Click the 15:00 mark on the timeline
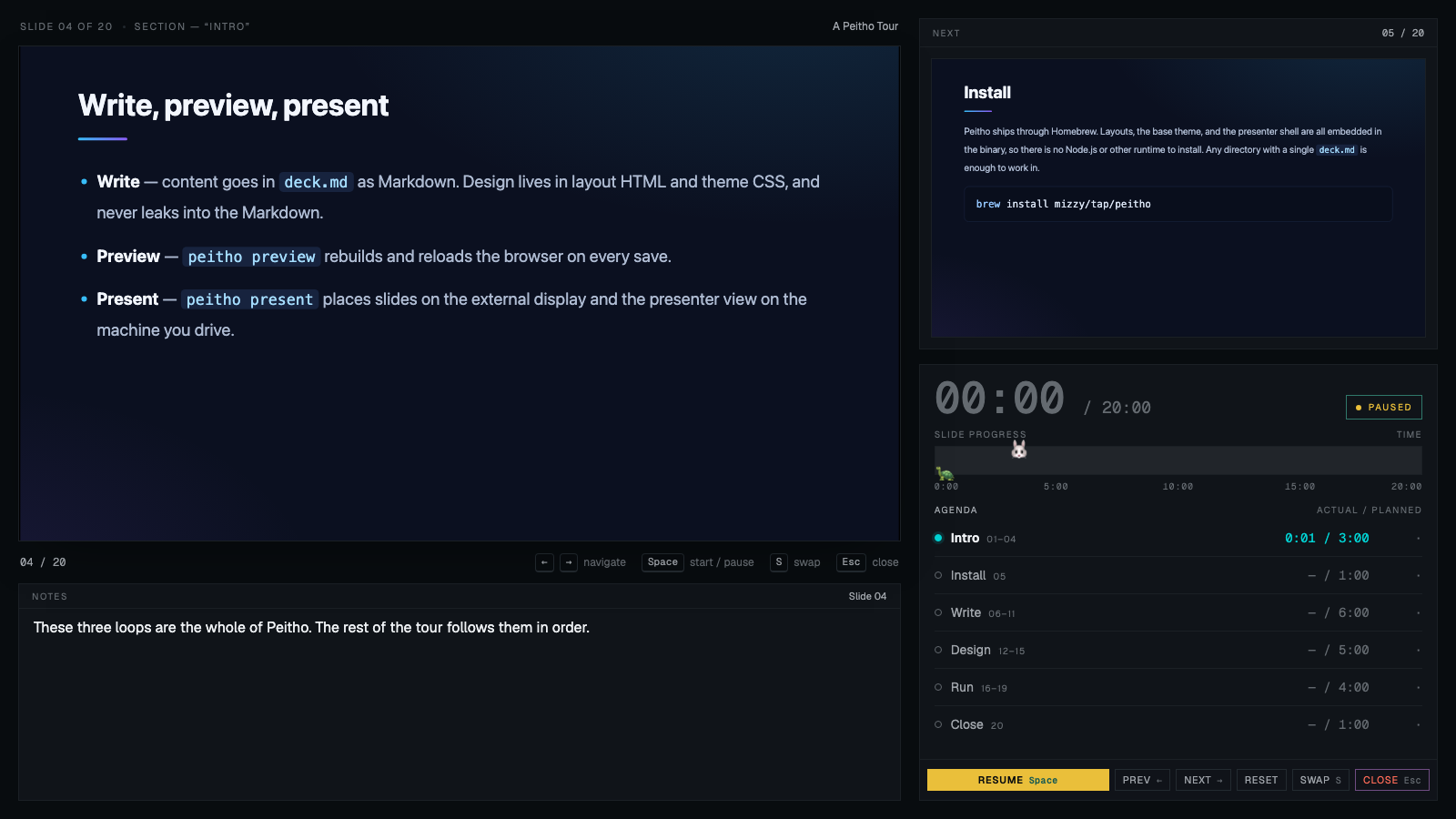This screenshot has width=1456, height=819. [x=1299, y=487]
